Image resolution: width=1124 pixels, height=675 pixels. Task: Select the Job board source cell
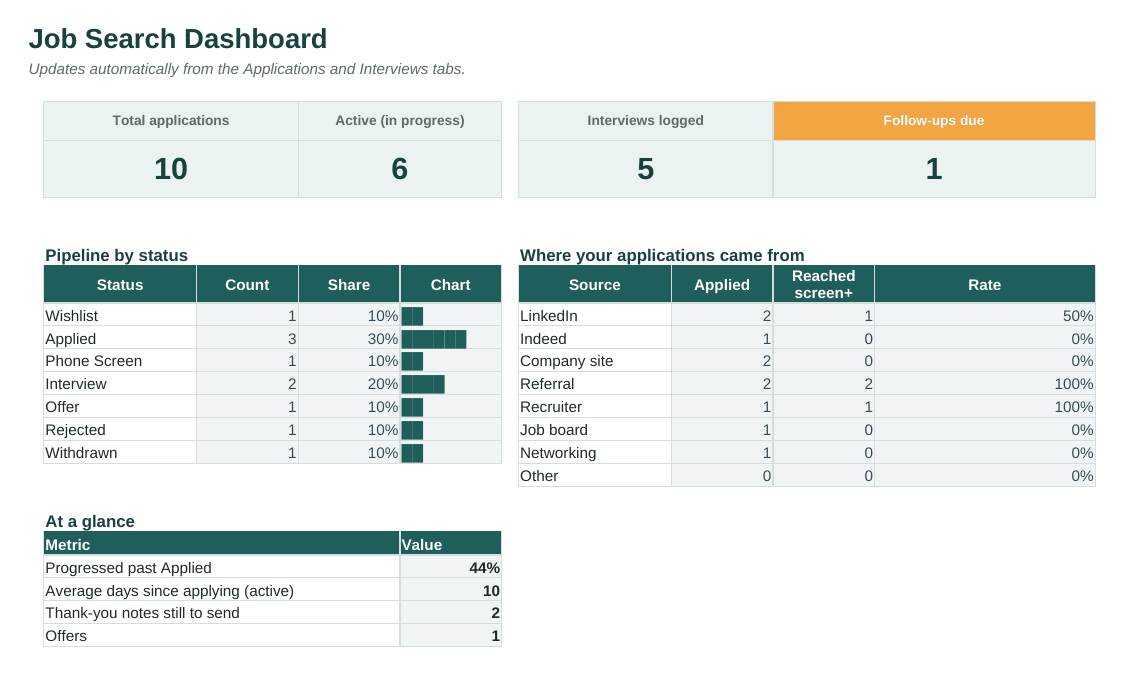(595, 430)
